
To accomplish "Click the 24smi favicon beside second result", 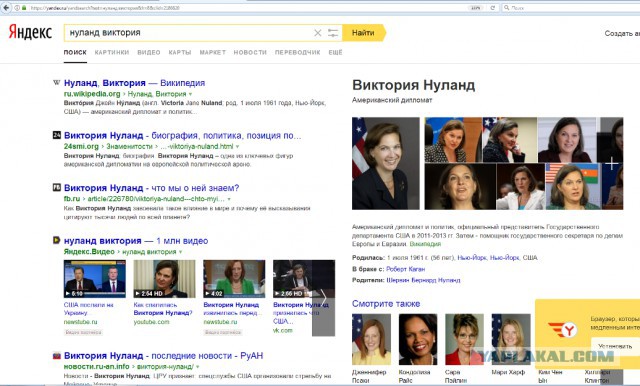I will click(x=57, y=135).
